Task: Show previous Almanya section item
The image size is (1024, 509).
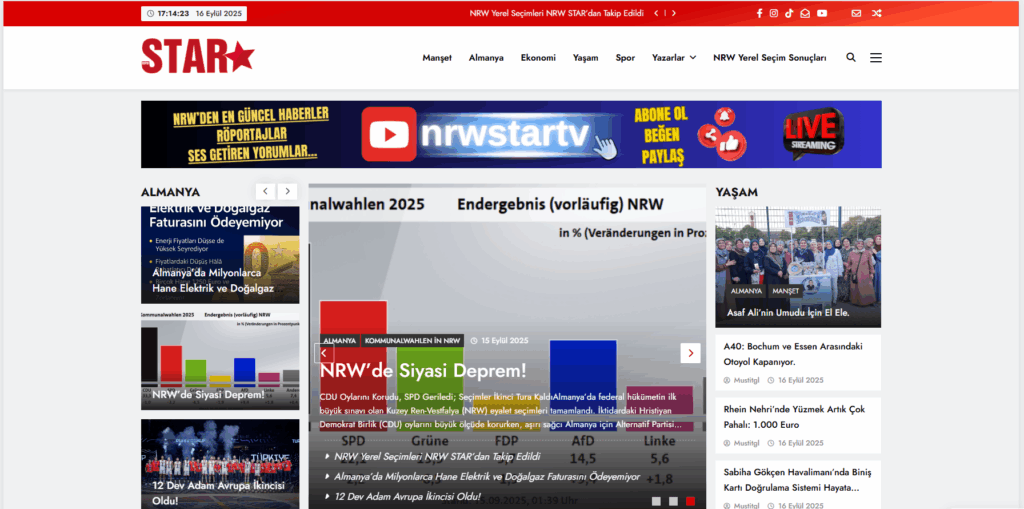Action: tap(265, 191)
